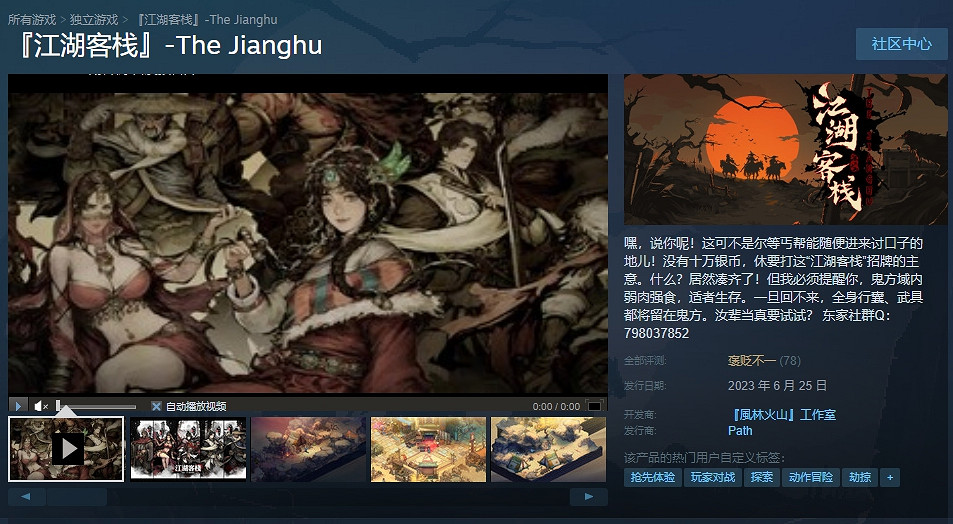Click the left arrow of thumbnail strip
953x524 pixels.
26,497
